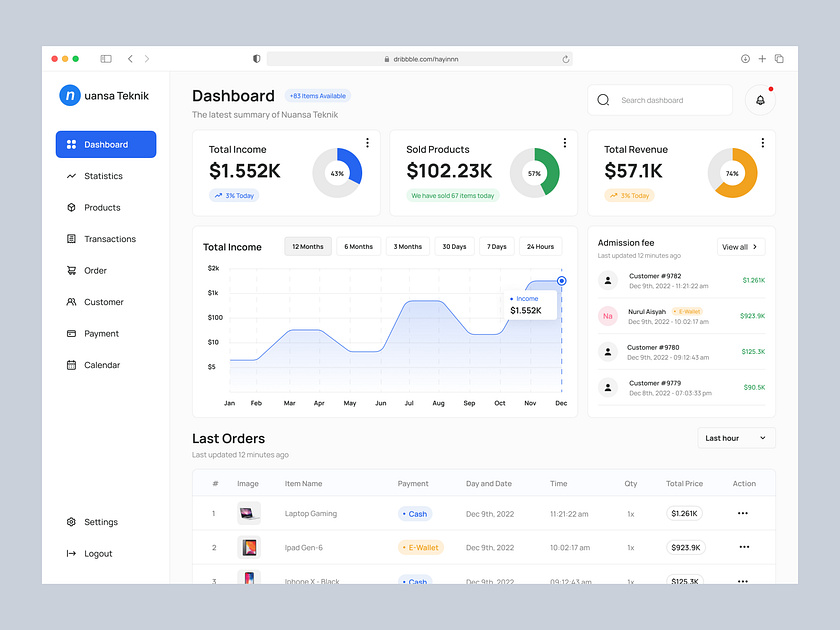The image size is (840, 630).
Task: Open the Calendar icon in sidebar
Action: coord(71,364)
